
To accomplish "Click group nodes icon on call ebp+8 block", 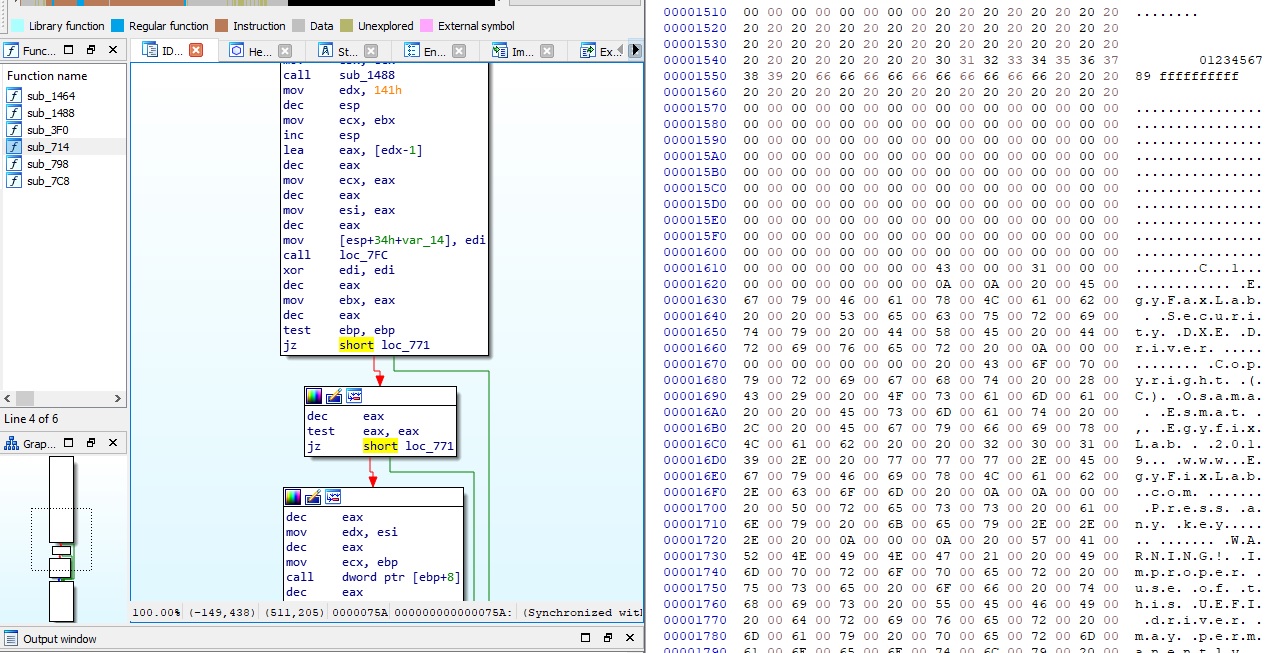I will pyautogui.click(x=333, y=497).
